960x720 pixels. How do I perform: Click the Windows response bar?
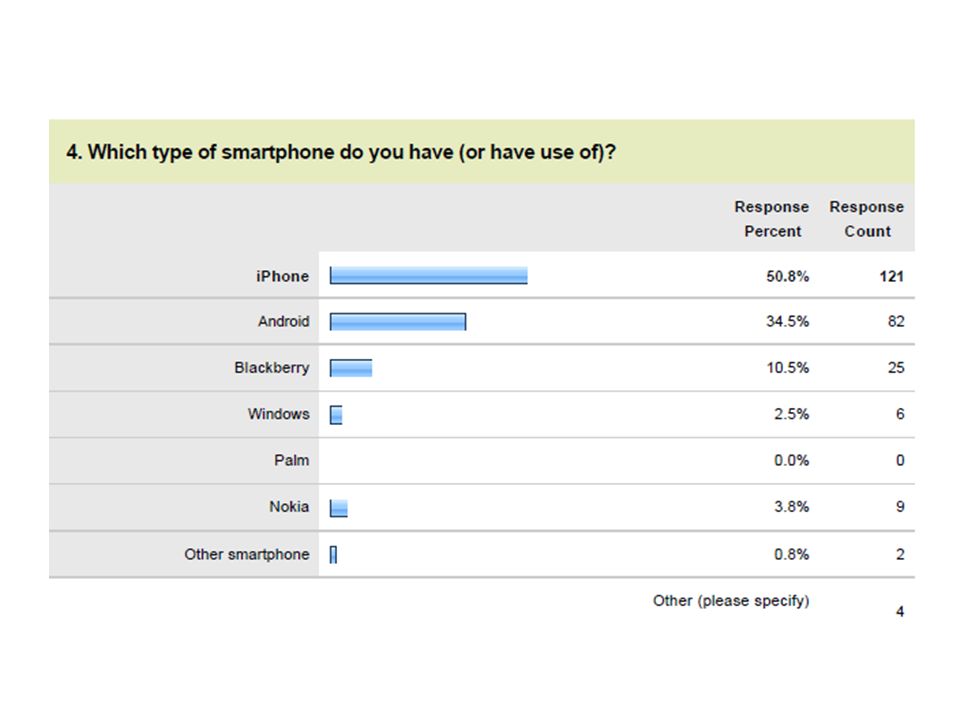pos(336,414)
